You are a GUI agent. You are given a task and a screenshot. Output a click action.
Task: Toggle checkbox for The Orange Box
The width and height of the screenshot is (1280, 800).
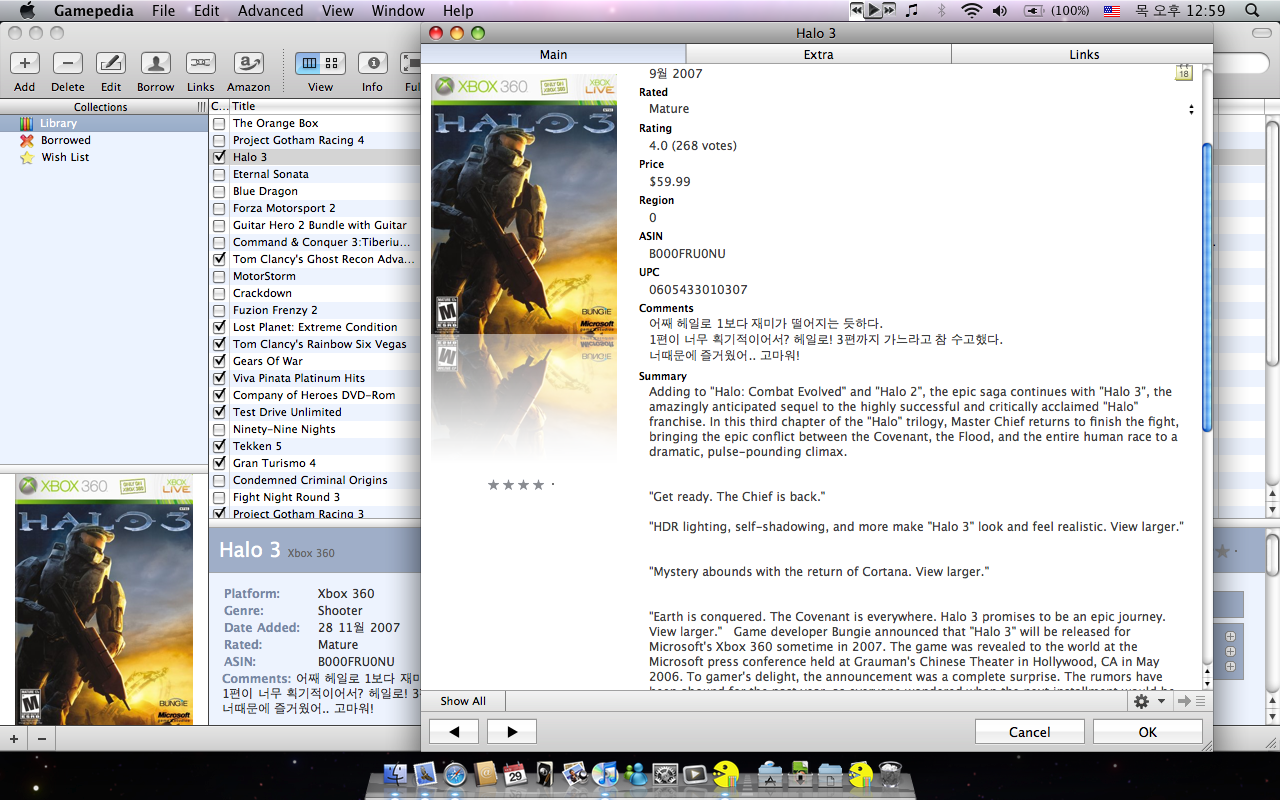tap(219, 123)
